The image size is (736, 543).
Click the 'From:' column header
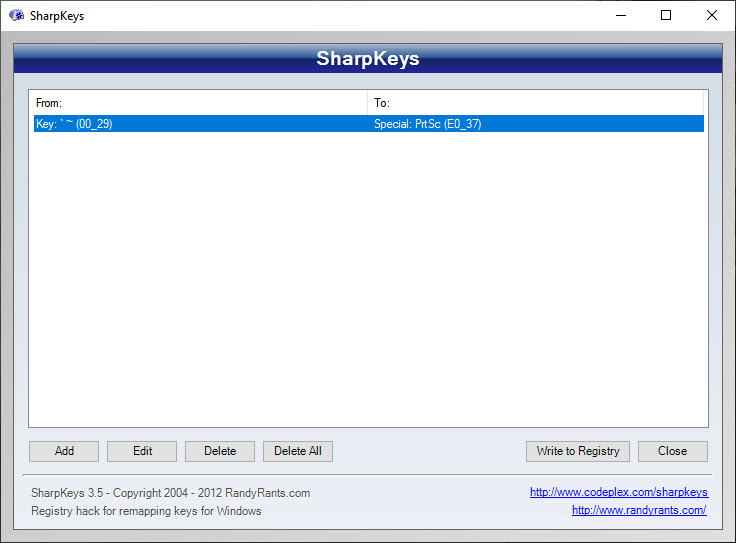point(198,103)
